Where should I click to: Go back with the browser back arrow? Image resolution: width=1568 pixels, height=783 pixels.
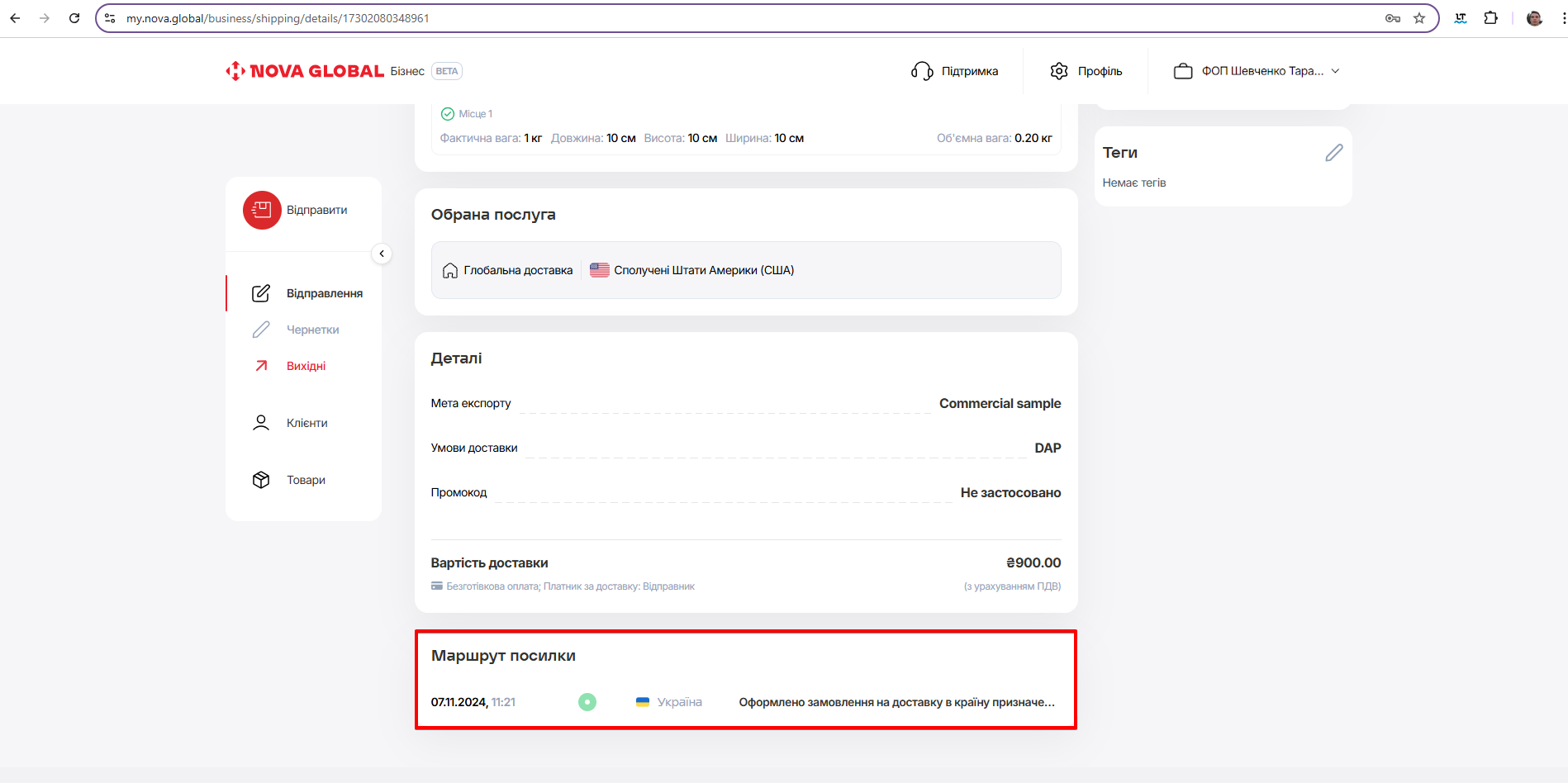[x=15, y=18]
